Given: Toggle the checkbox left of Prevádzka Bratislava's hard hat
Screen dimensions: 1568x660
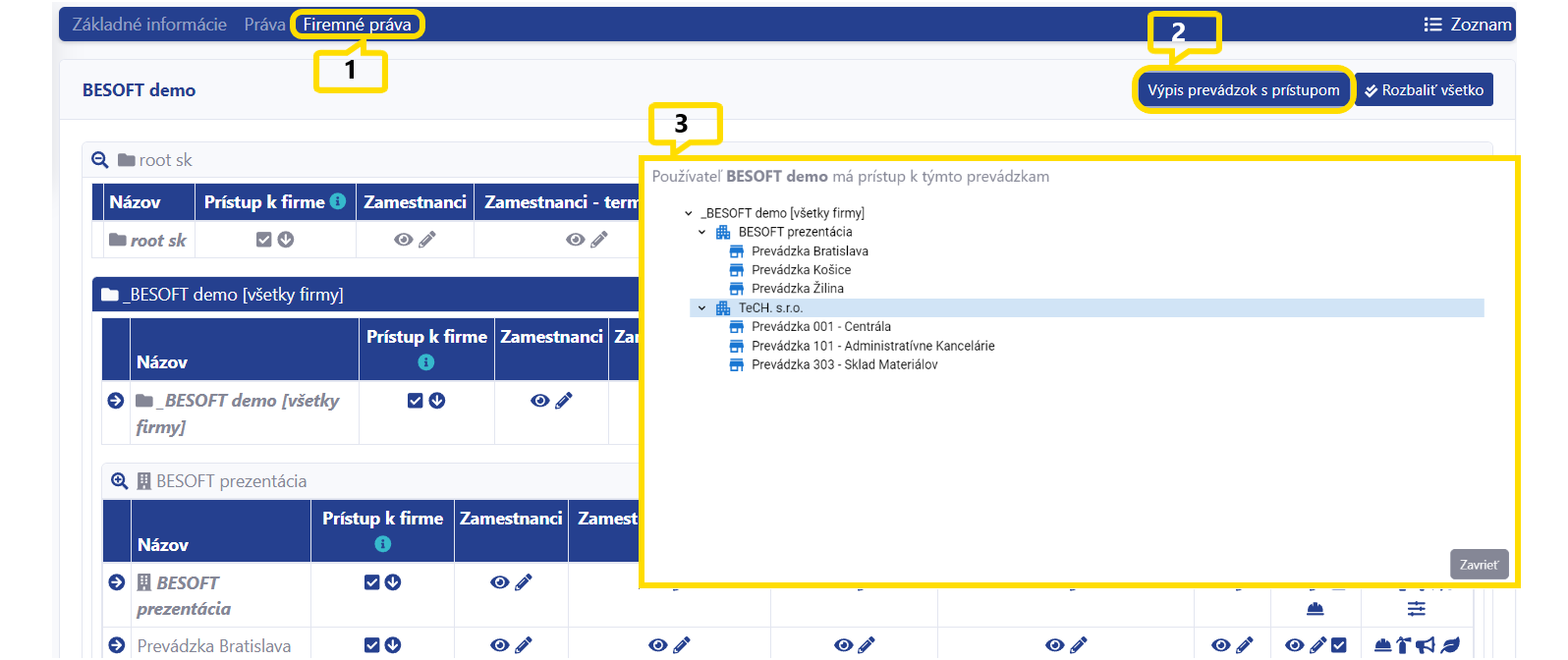Looking at the screenshot, I should [x=1339, y=644].
